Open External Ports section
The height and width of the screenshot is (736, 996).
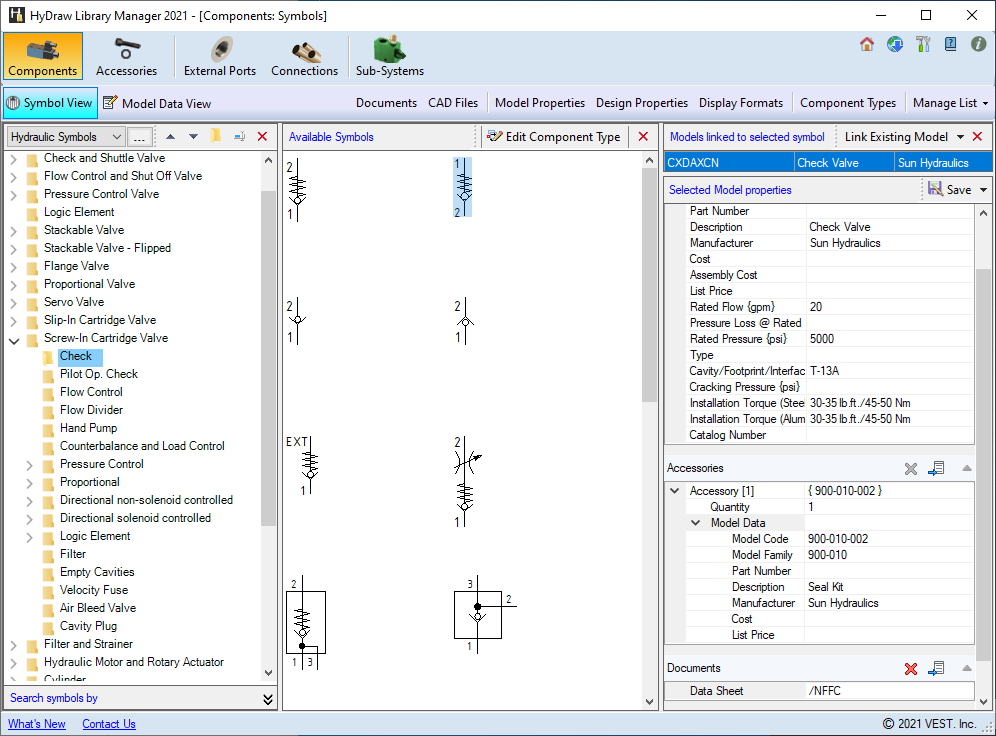pyautogui.click(x=220, y=56)
